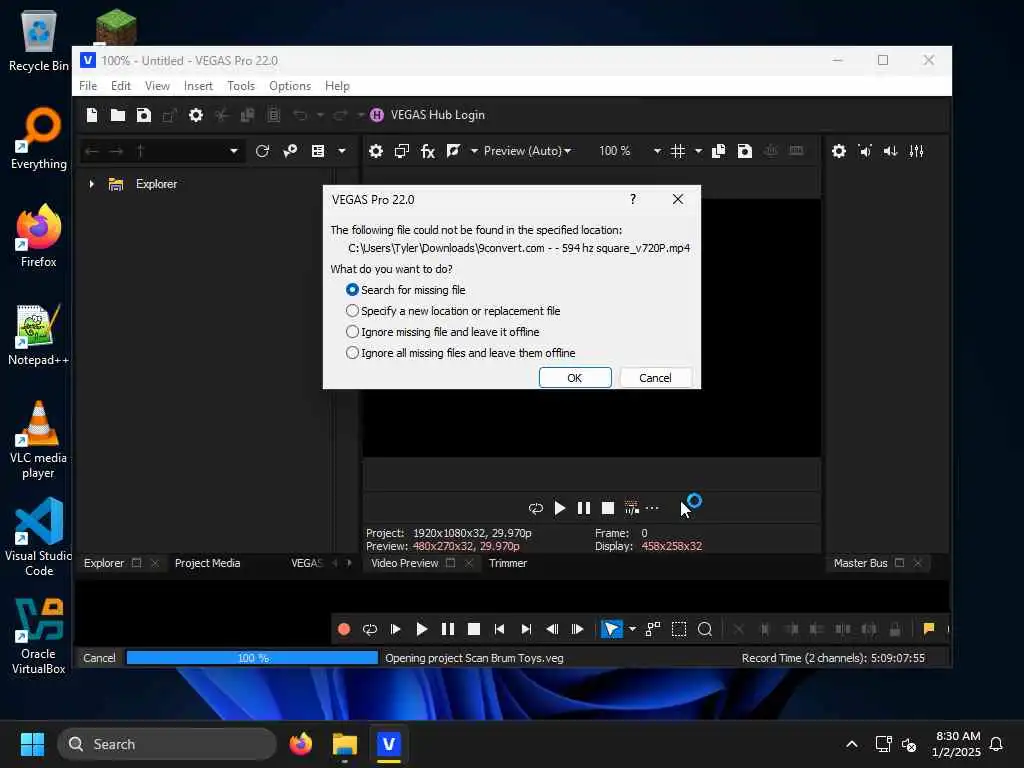This screenshot has height=768, width=1024.
Task: Copy preview snapshot to clipboard
Action: pos(718,152)
